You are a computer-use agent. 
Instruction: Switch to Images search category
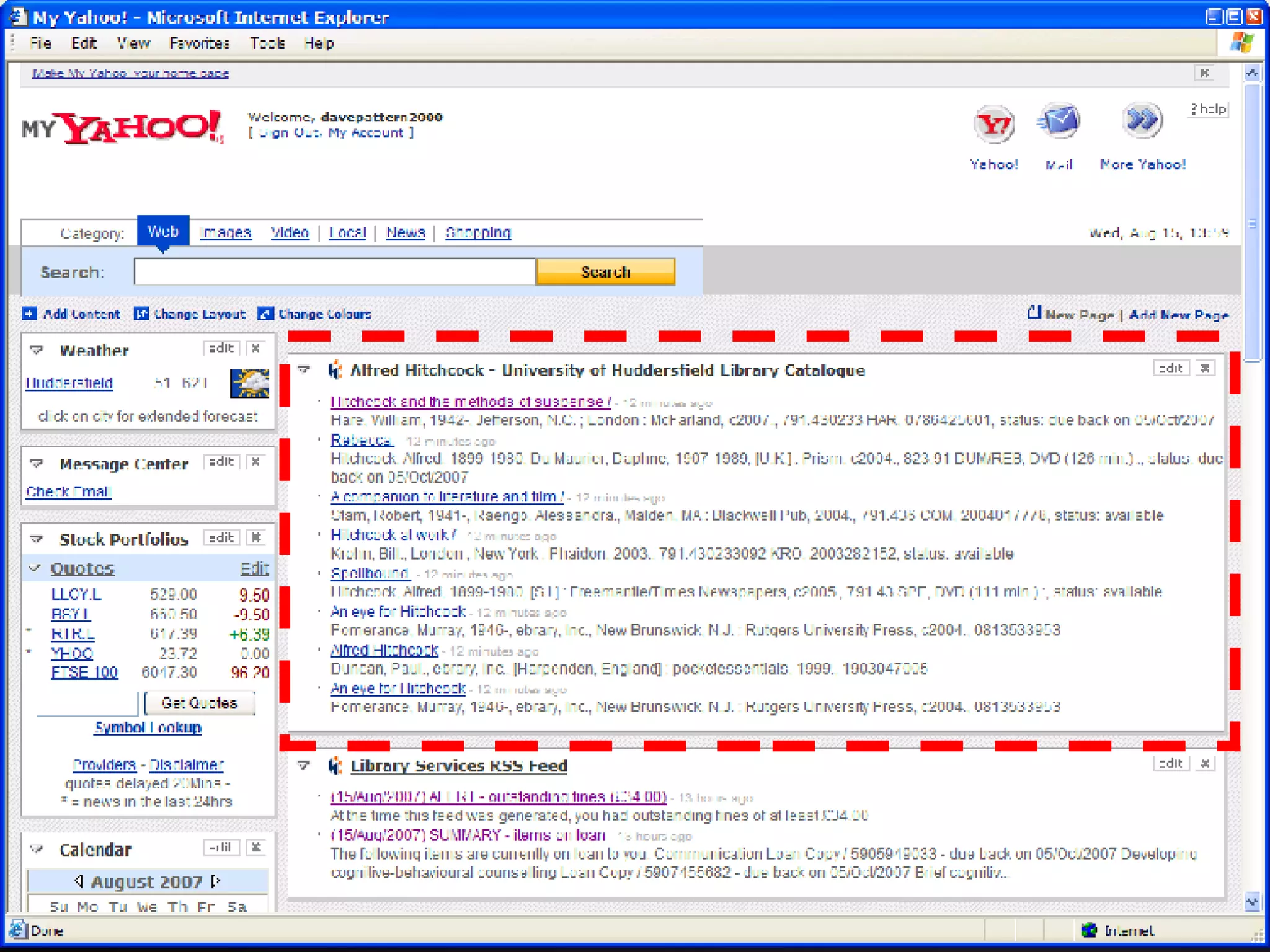point(226,232)
